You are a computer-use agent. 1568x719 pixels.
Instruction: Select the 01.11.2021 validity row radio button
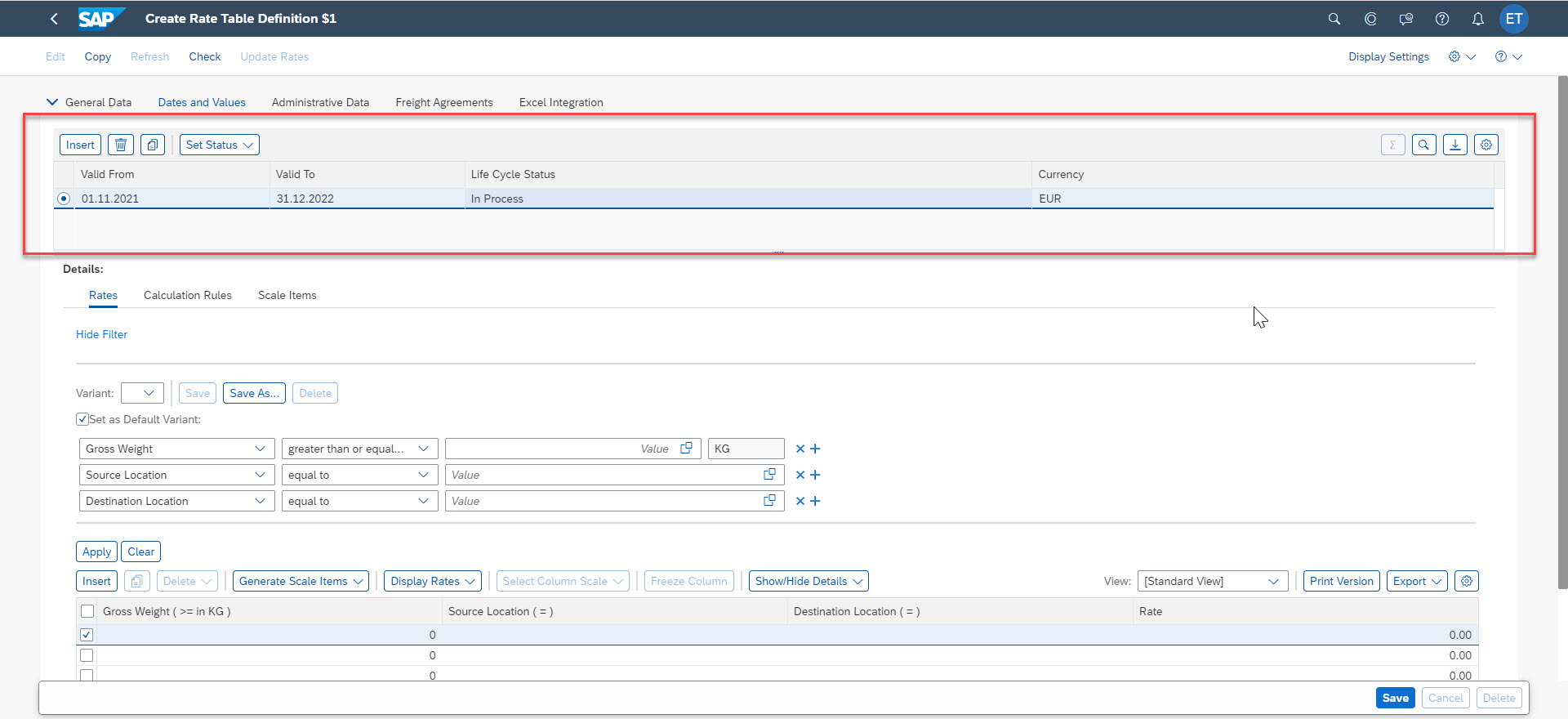64,199
